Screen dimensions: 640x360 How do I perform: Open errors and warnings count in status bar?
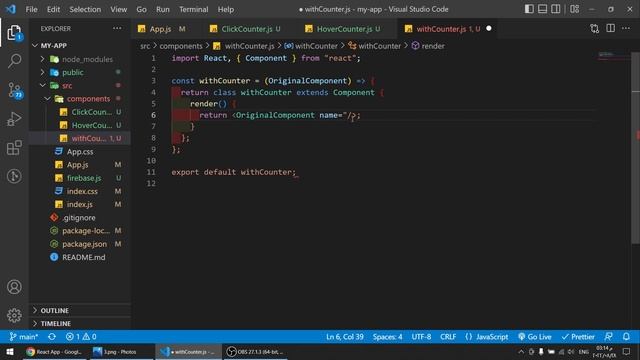81,337
